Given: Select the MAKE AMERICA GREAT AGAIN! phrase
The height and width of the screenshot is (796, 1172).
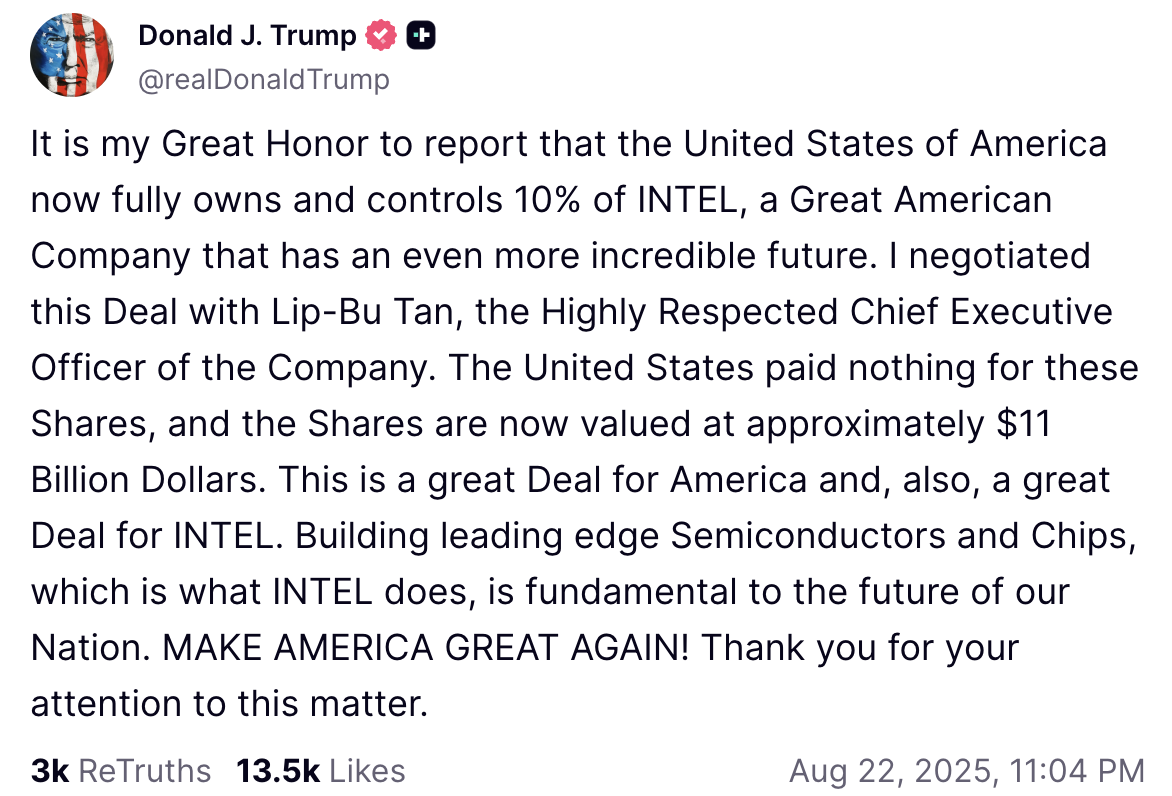Looking at the screenshot, I should coord(426,647).
